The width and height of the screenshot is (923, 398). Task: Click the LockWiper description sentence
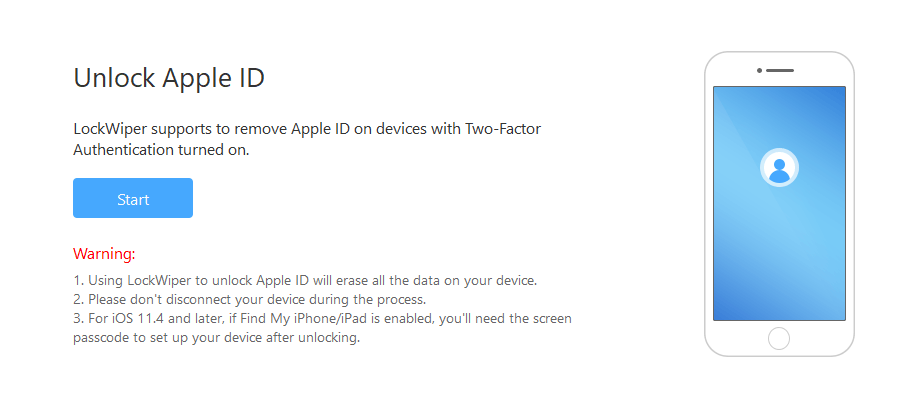(x=307, y=139)
